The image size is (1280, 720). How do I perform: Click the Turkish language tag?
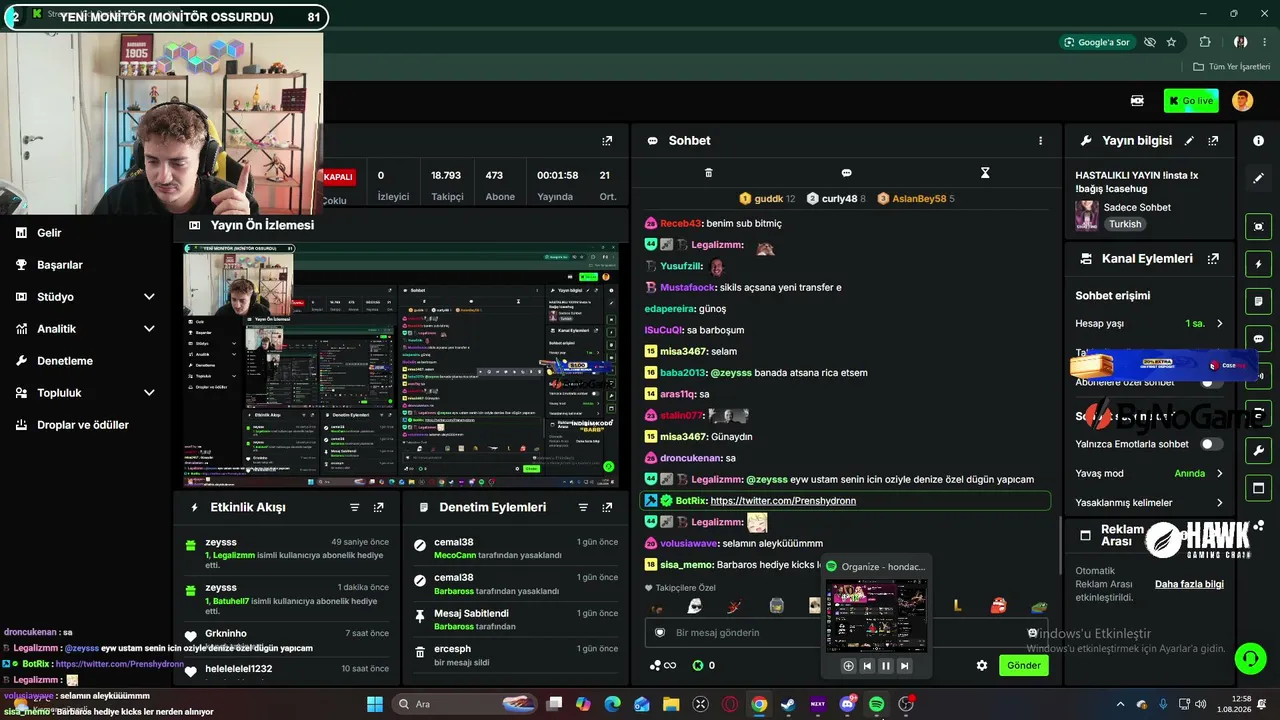point(1125,224)
